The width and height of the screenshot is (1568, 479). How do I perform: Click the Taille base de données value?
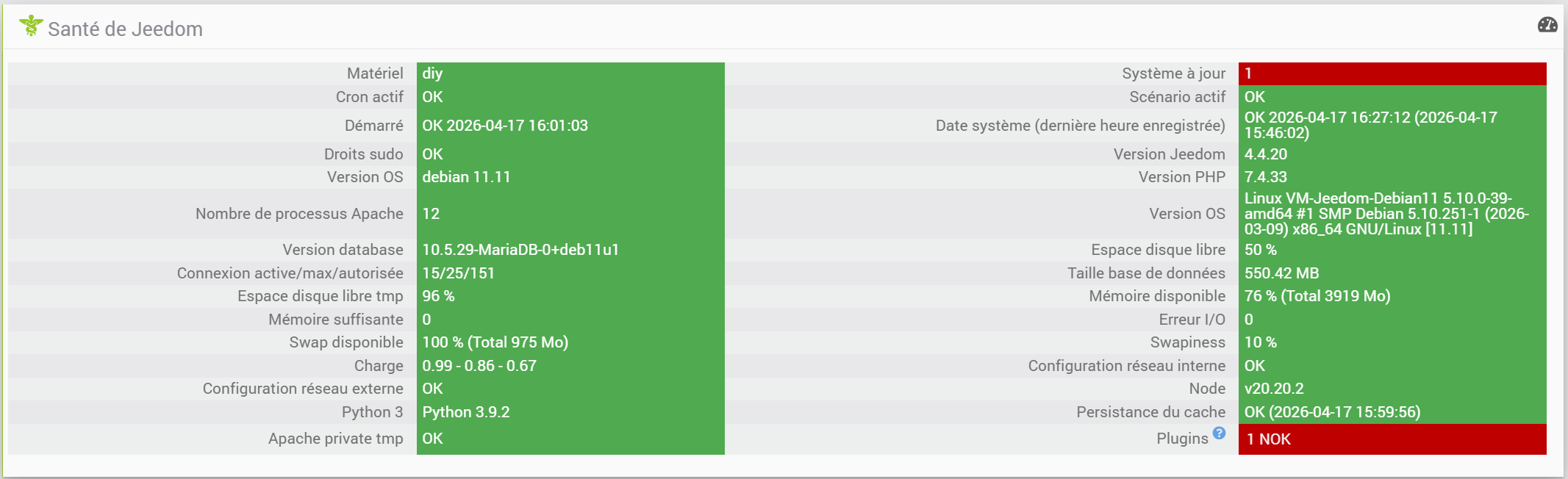tap(1282, 273)
